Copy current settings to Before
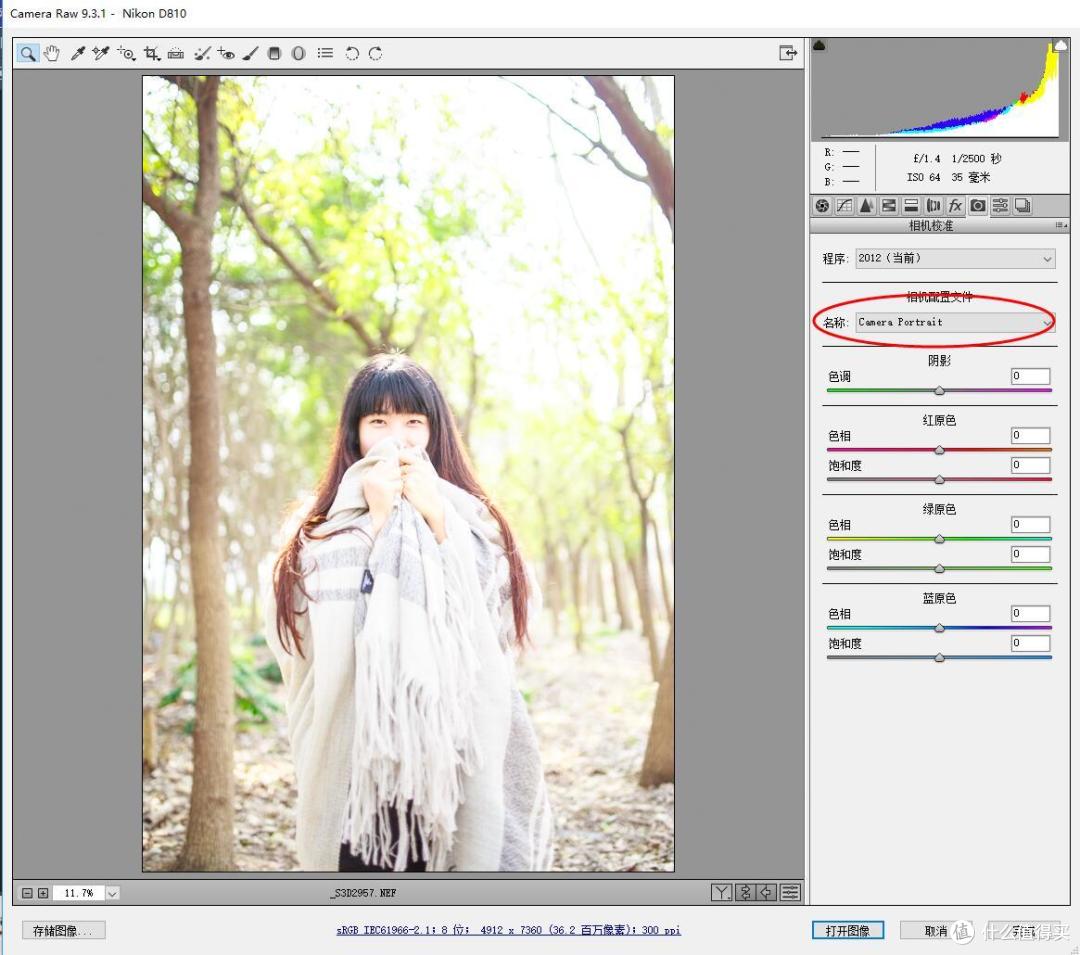 pos(767,893)
